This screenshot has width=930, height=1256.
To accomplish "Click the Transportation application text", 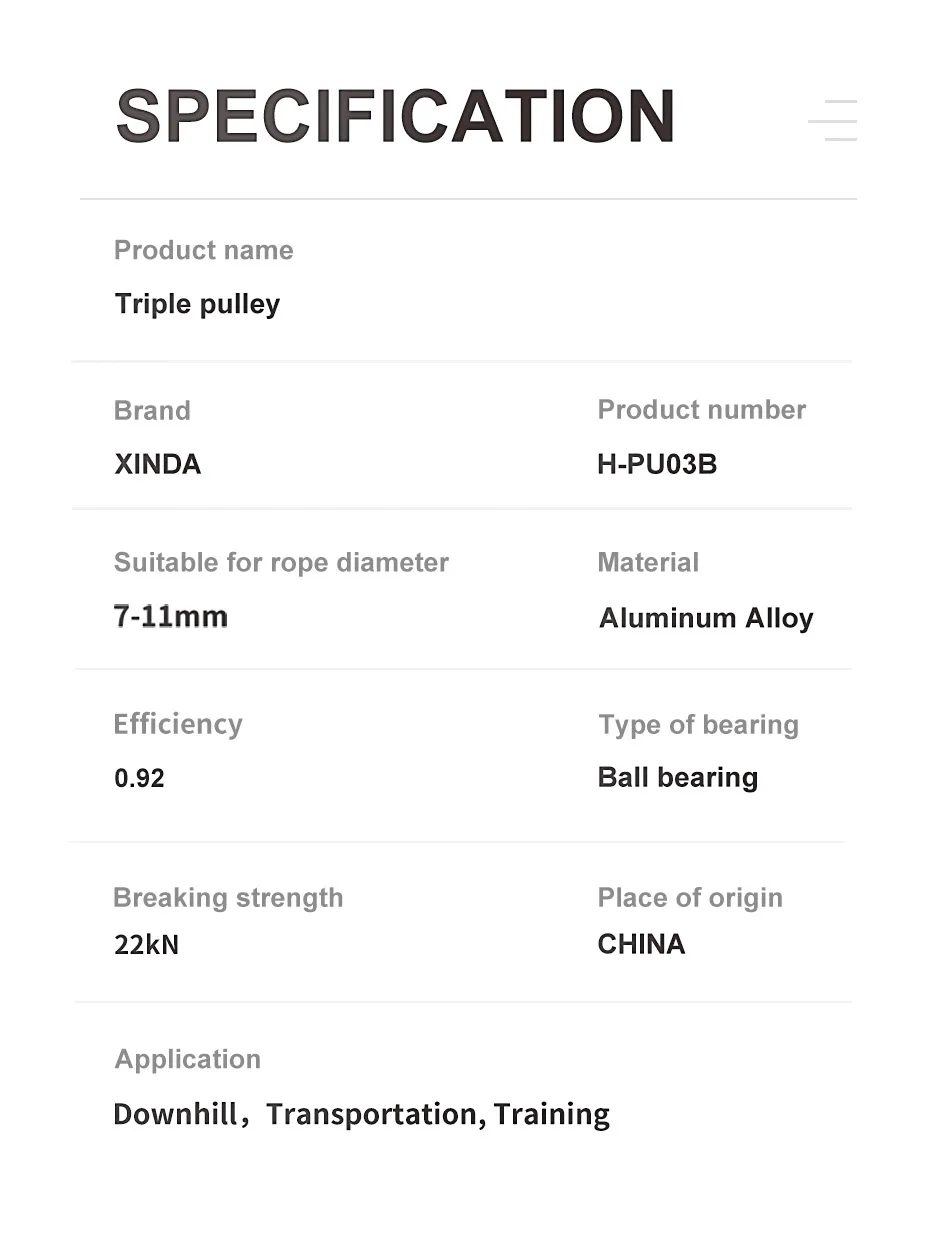I will pyautogui.click(x=371, y=1115).
